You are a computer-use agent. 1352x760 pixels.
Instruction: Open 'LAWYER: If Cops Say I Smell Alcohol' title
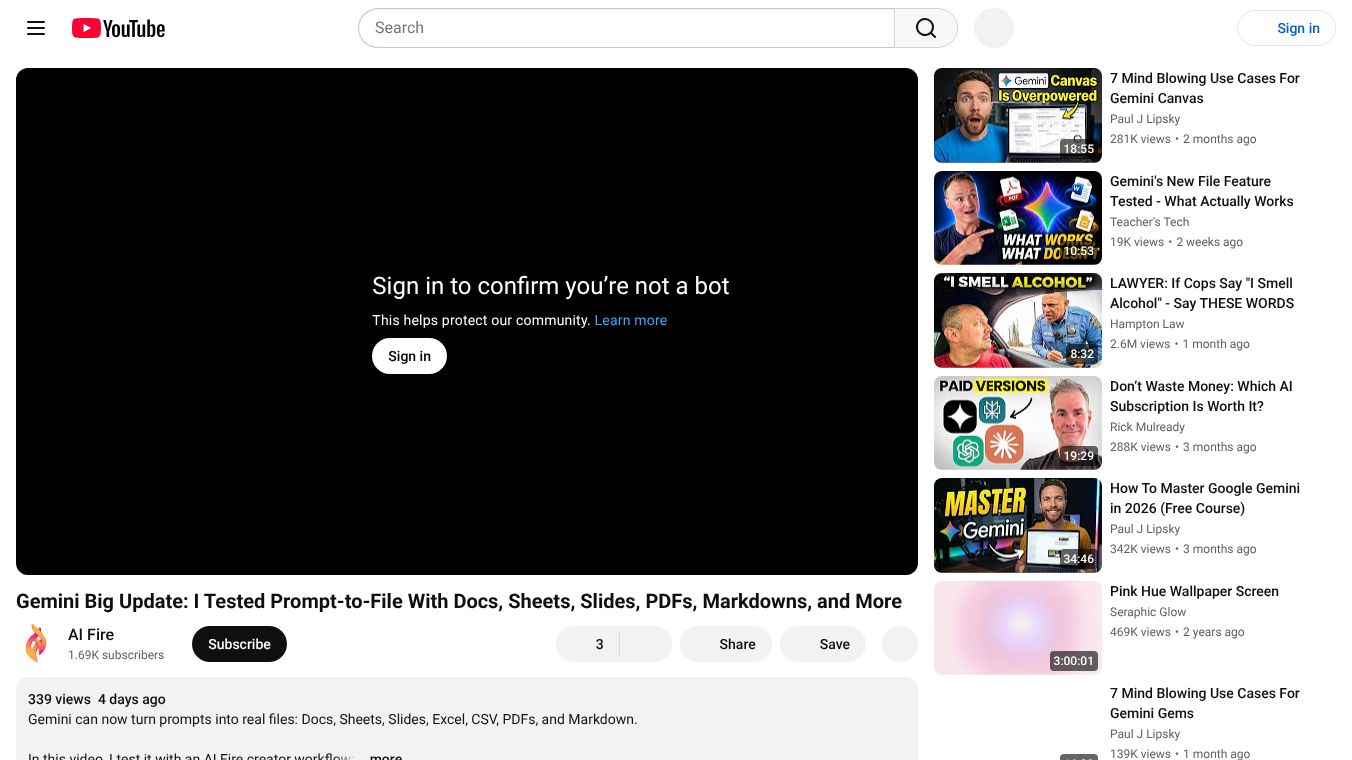[1202, 293]
